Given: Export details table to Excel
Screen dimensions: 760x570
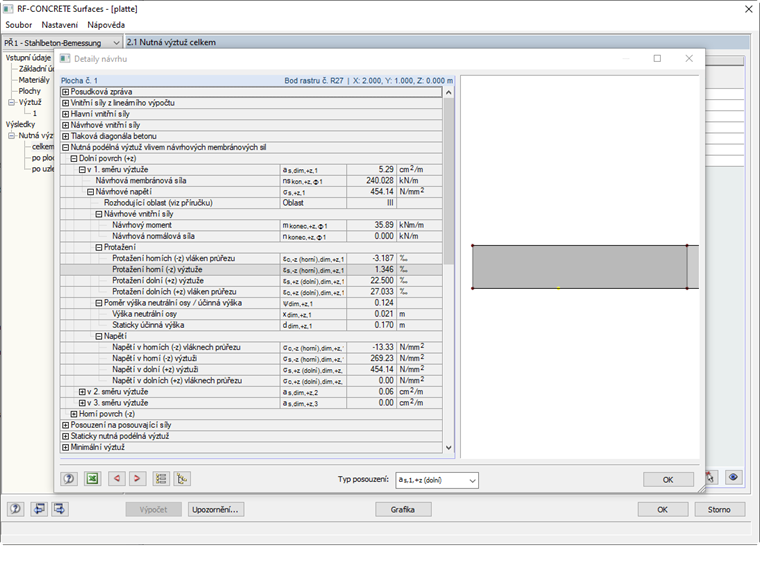Looking at the screenshot, I should click(92, 479).
